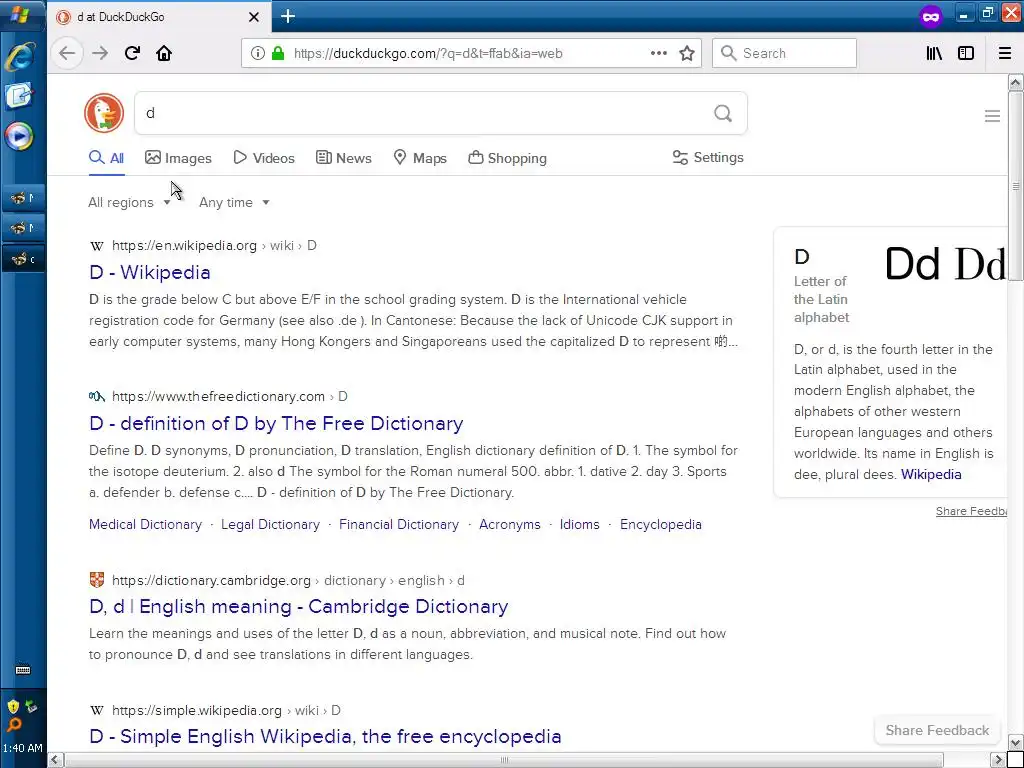Open page actions three-dot menu

659,54
